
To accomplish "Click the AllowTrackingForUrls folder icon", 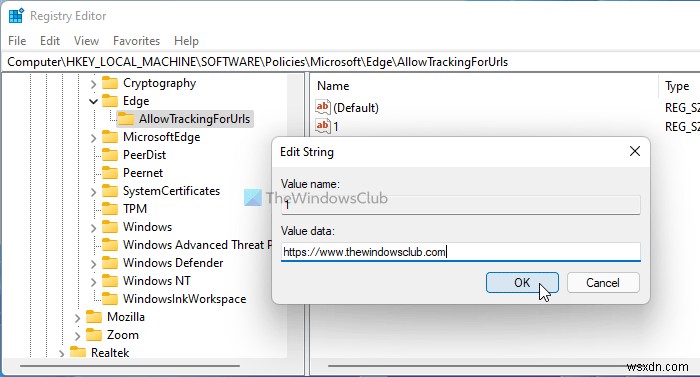I will (x=126, y=119).
